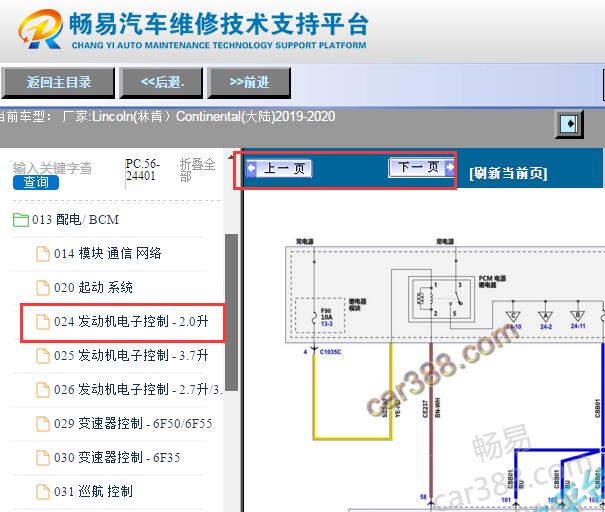Viewport: 605px width, 512px height.
Task: Open 029 变速器控制 - 6F50/6F55
Action: click(133, 423)
